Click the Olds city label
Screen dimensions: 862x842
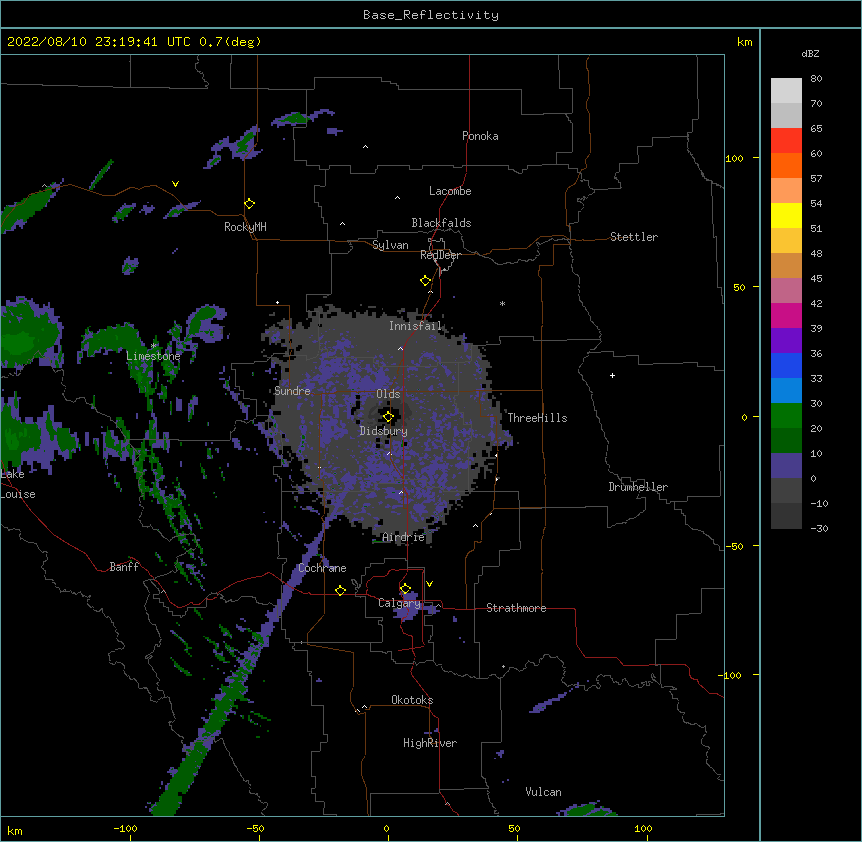pyautogui.click(x=388, y=394)
